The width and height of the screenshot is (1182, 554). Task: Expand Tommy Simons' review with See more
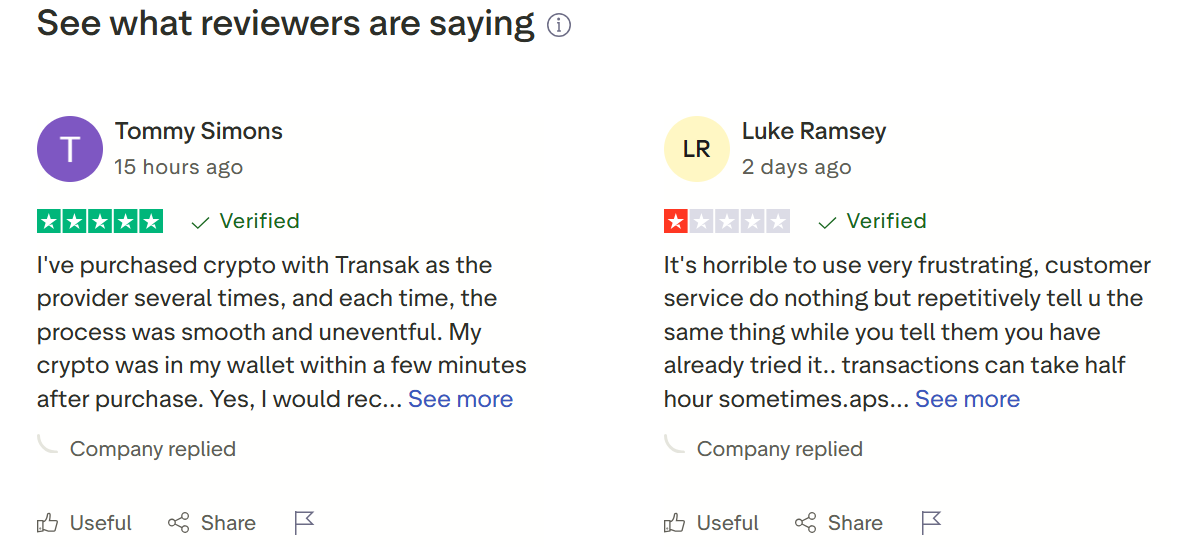coord(460,399)
